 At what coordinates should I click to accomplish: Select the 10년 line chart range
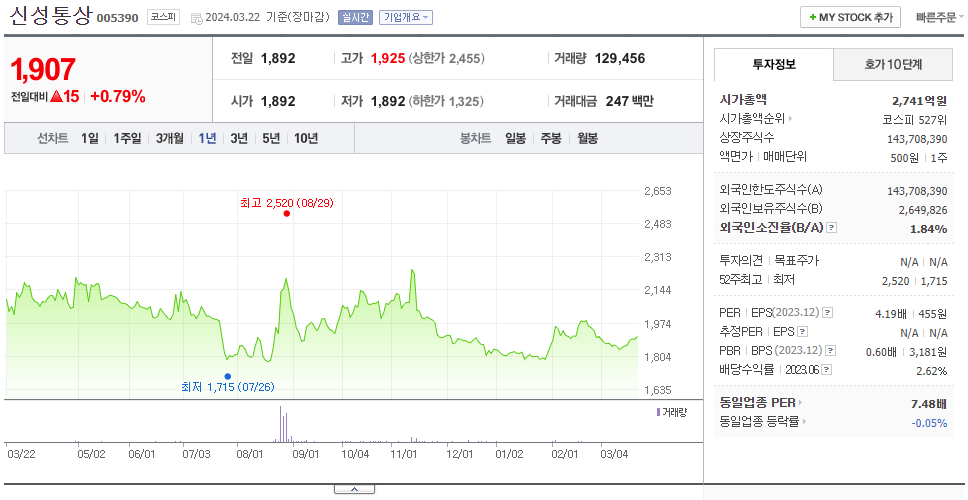tap(306, 138)
